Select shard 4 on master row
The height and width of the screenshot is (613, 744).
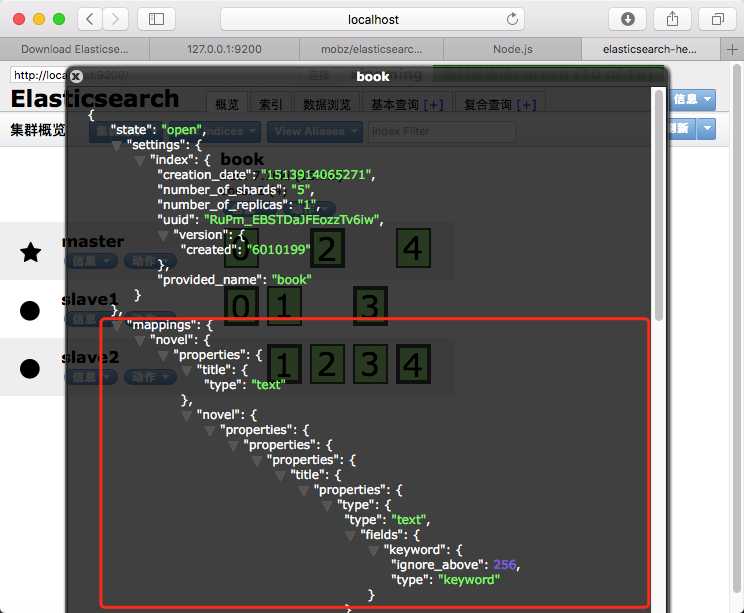point(413,248)
